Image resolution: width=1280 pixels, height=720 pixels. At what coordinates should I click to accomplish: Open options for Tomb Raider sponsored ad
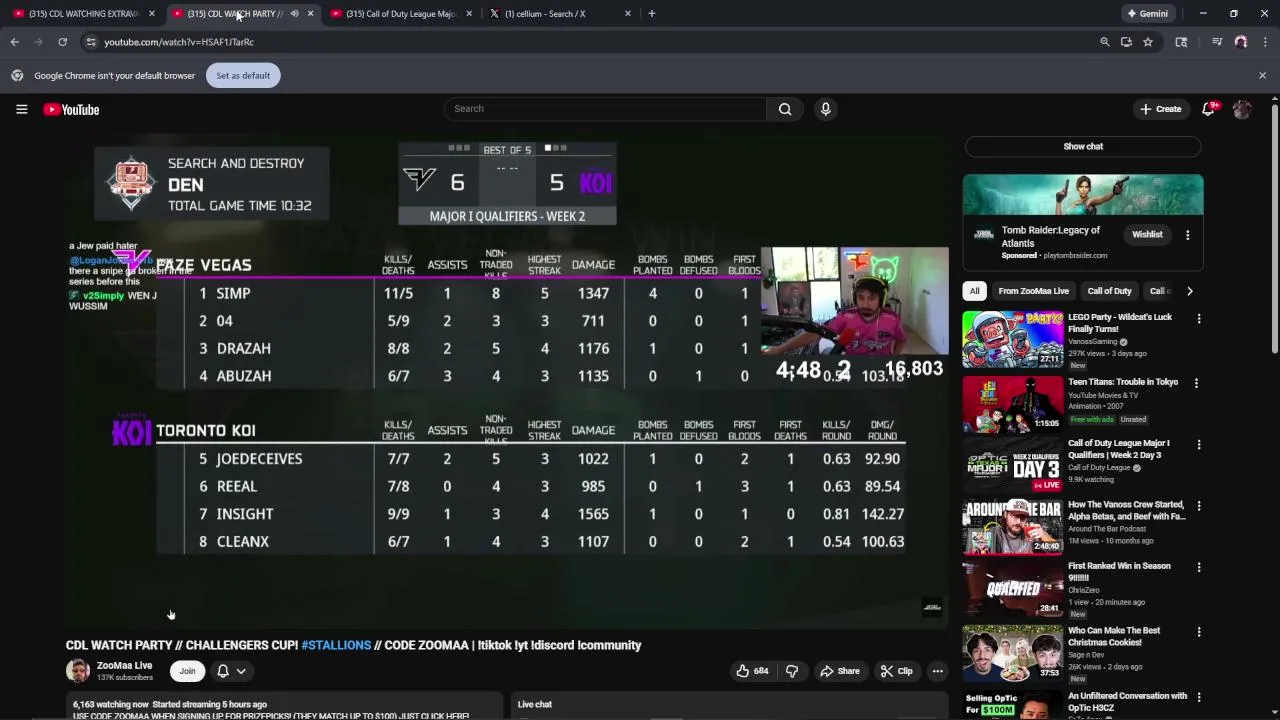click(1187, 235)
